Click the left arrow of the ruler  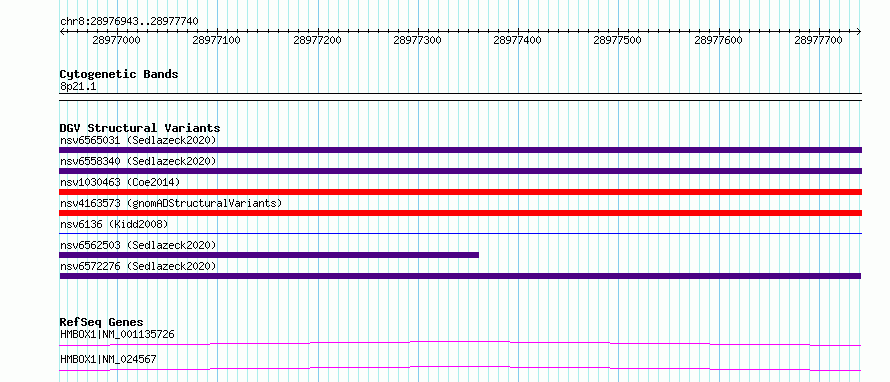point(62,31)
